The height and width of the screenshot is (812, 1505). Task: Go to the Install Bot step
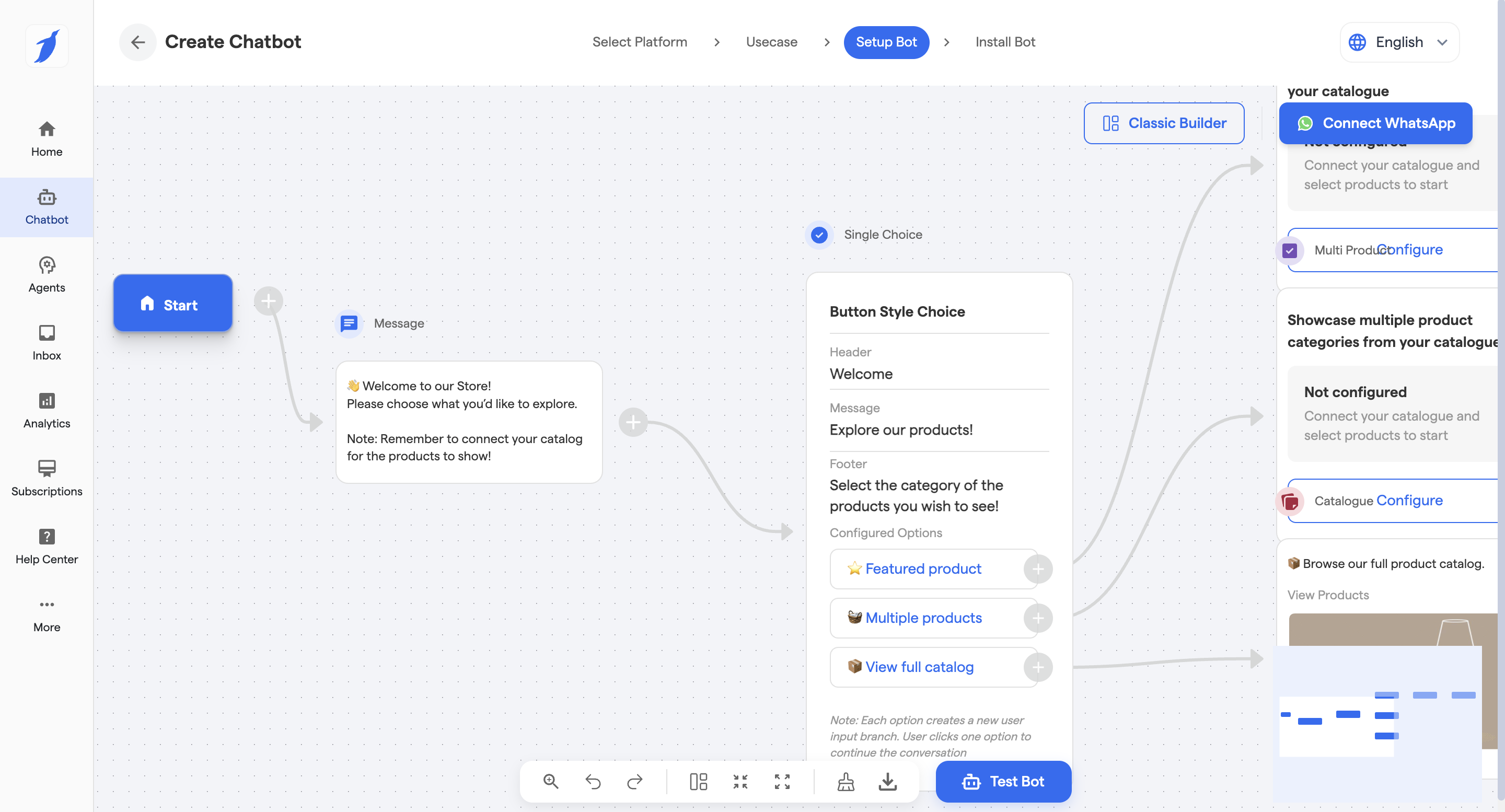[1005, 42]
